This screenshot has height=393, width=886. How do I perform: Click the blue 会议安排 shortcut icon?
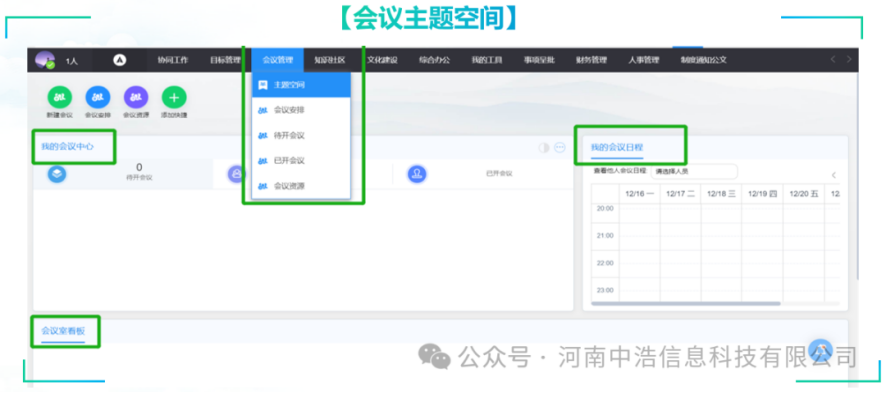point(98,98)
